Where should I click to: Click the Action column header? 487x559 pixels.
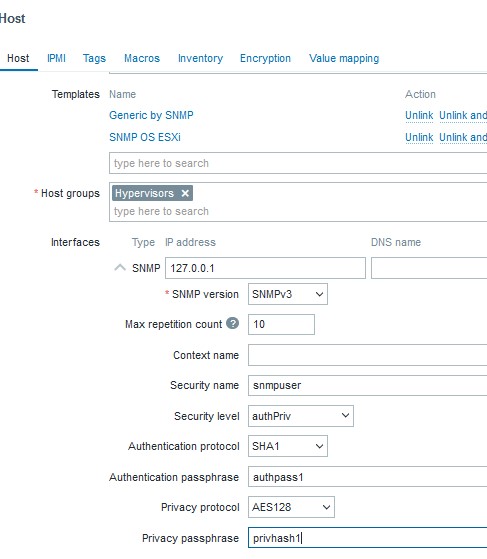420,94
